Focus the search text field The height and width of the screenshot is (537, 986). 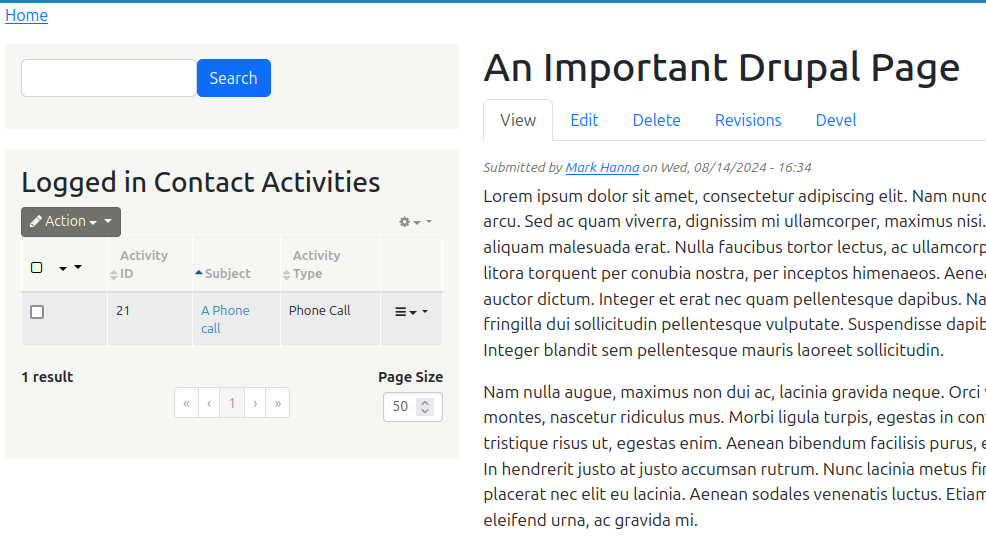coord(109,78)
